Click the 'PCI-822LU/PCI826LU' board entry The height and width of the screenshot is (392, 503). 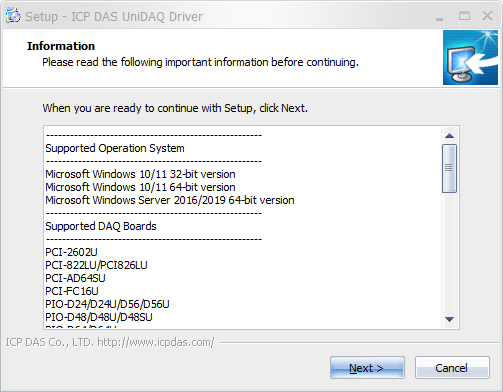tap(96, 265)
